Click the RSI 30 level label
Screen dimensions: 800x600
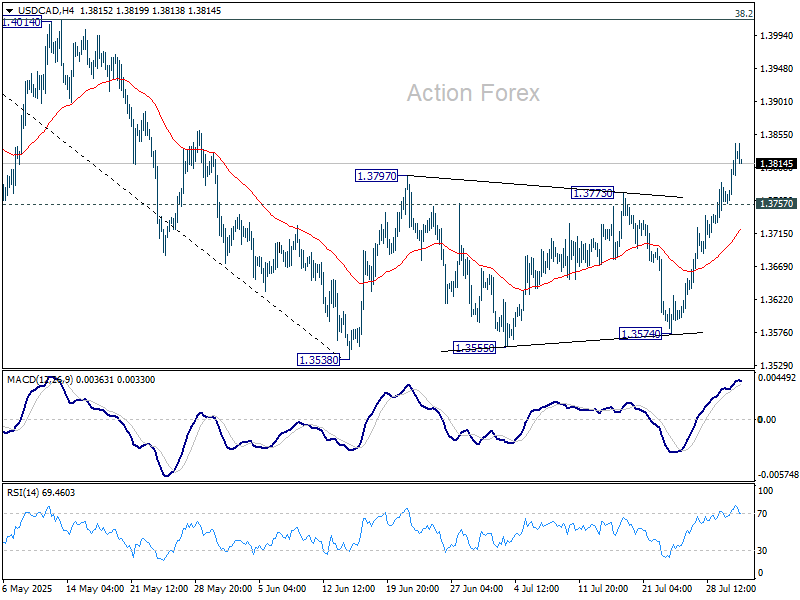coord(762,551)
